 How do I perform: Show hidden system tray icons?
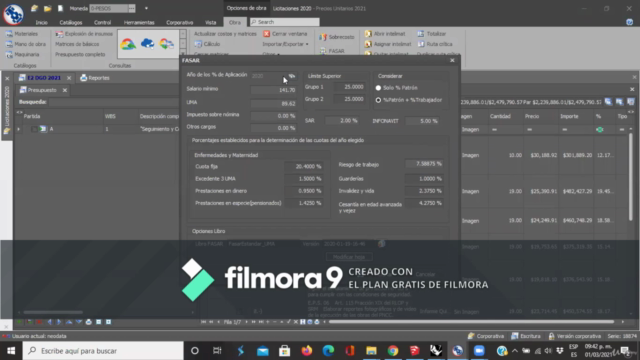(x=515, y=351)
